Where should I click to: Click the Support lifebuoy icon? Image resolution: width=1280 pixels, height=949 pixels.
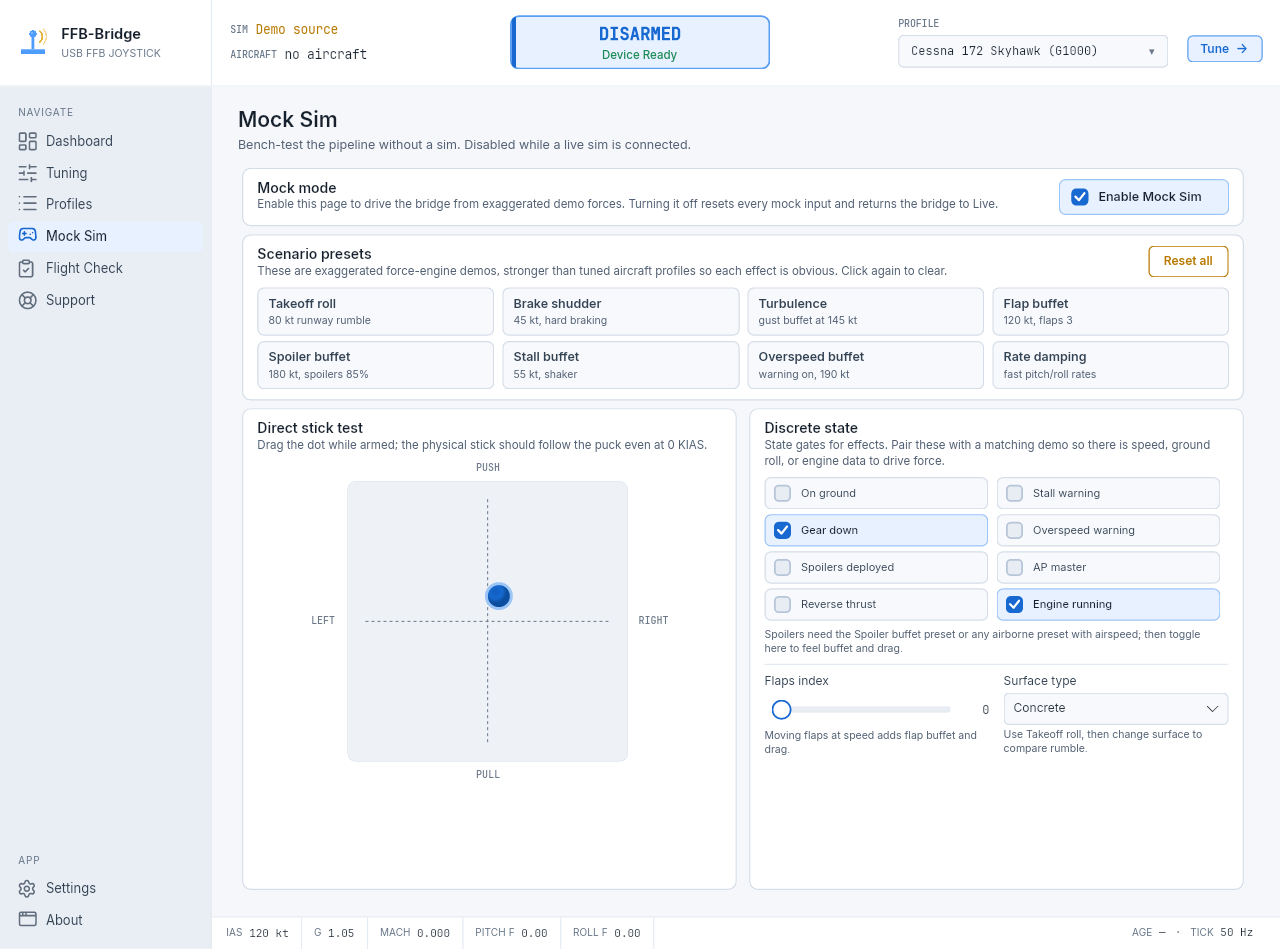[27, 300]
